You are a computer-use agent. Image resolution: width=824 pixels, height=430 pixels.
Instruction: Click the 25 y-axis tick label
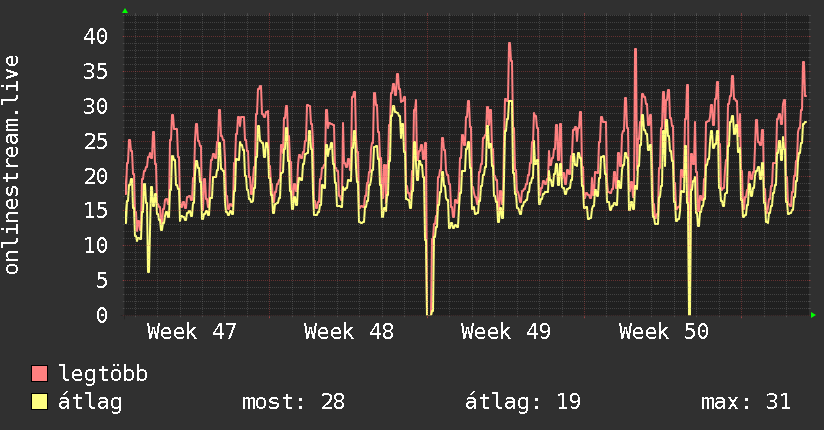pyautogui.click(x=96, y=141)
